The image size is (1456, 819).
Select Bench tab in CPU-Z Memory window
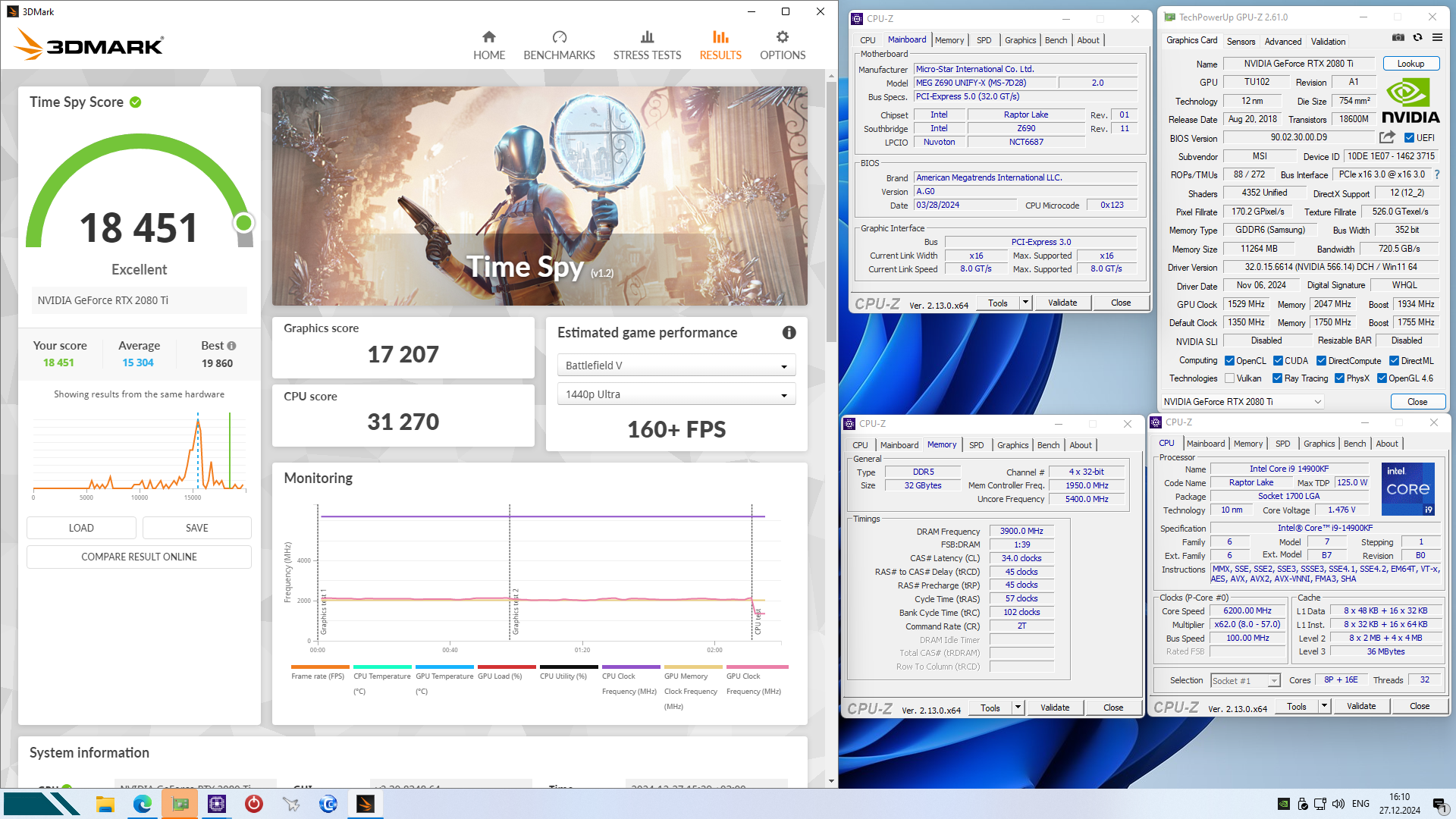[1048, 445]
